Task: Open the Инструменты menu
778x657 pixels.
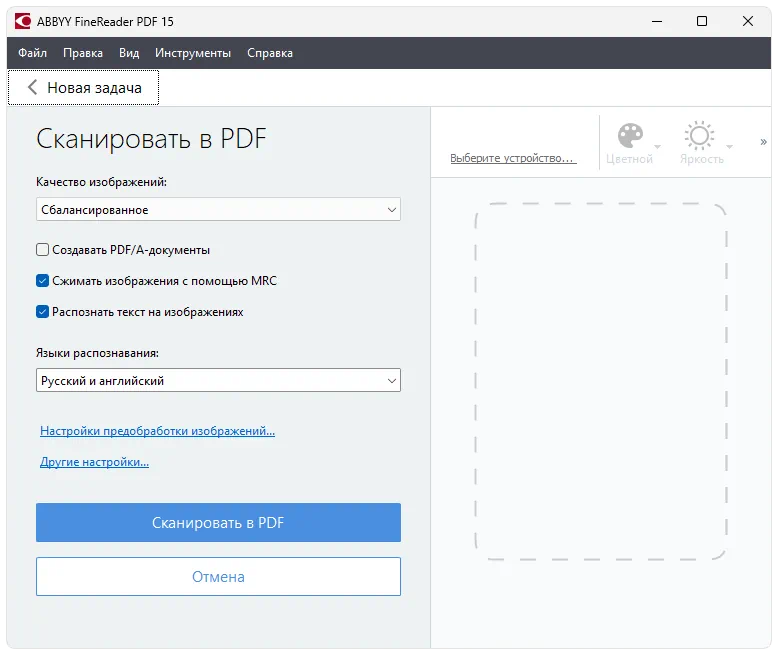Action: click(x=193, y=53)
